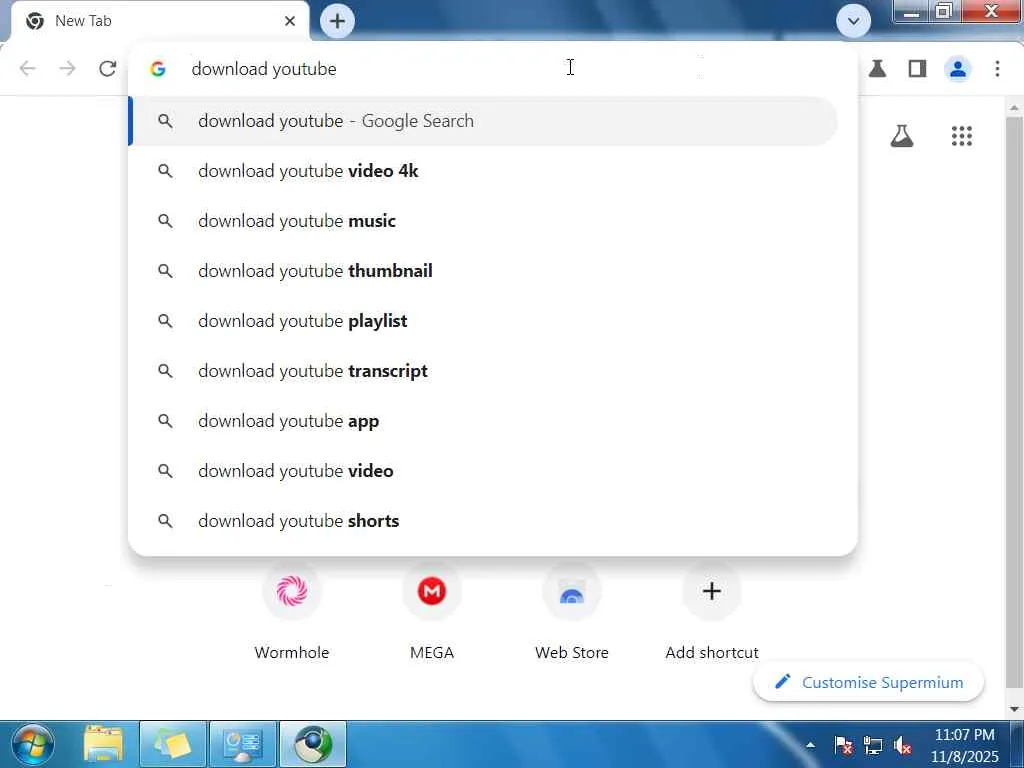This screenshot has height=768, width=1024.
Task: Click the Add shortcut plus tile
Action: (712, 613)
